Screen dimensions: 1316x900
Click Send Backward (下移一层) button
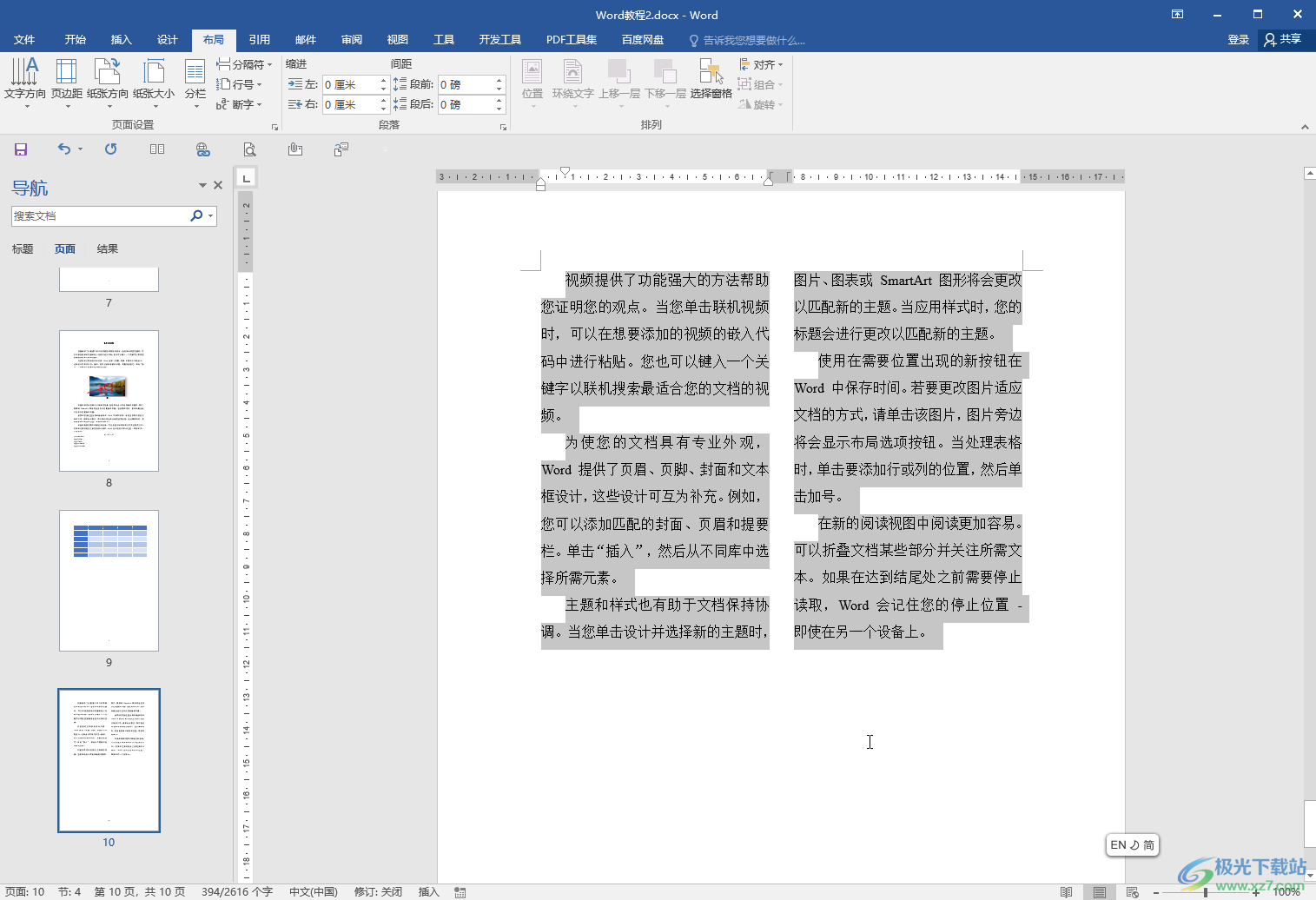665,83
